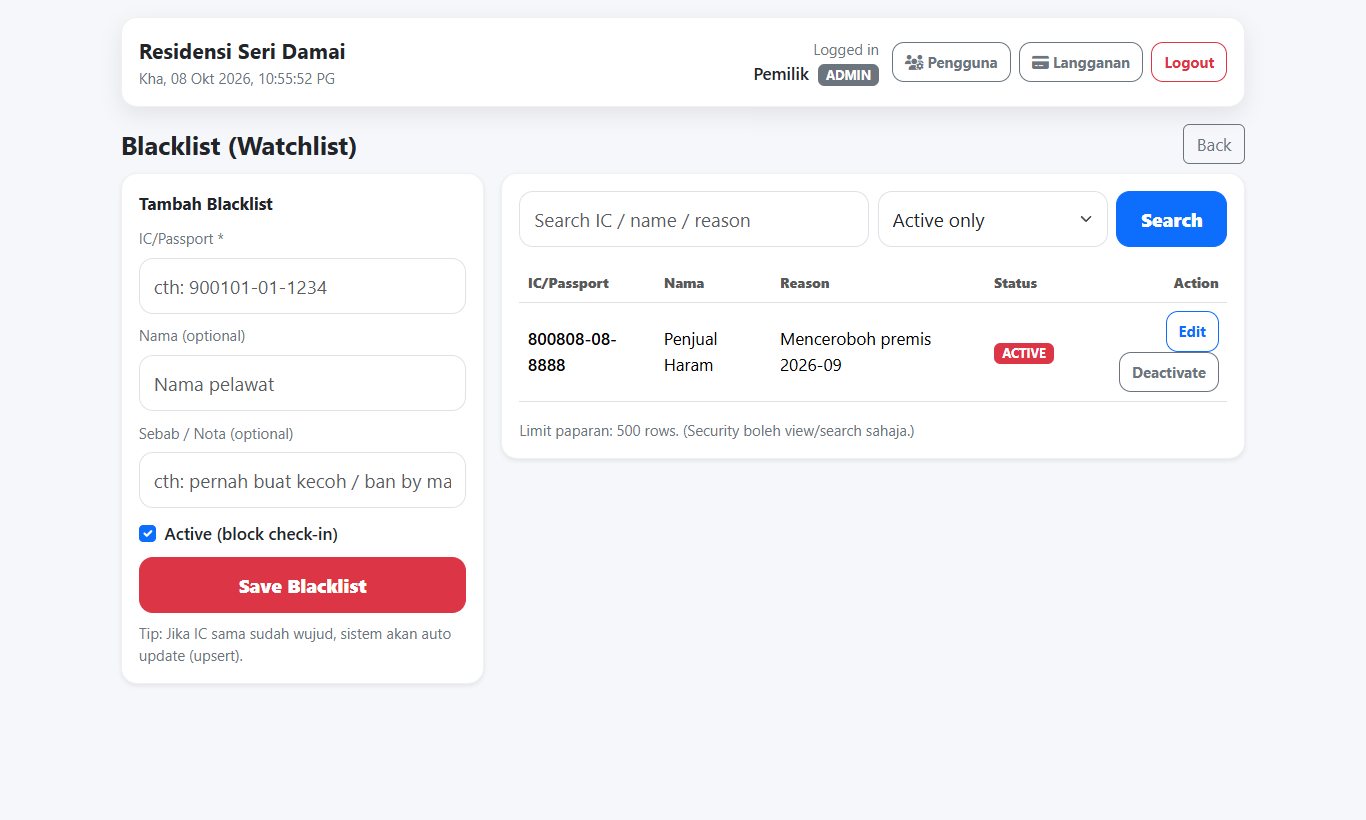
Task: Click the Sebab / Nota input field
Action: 302,480
